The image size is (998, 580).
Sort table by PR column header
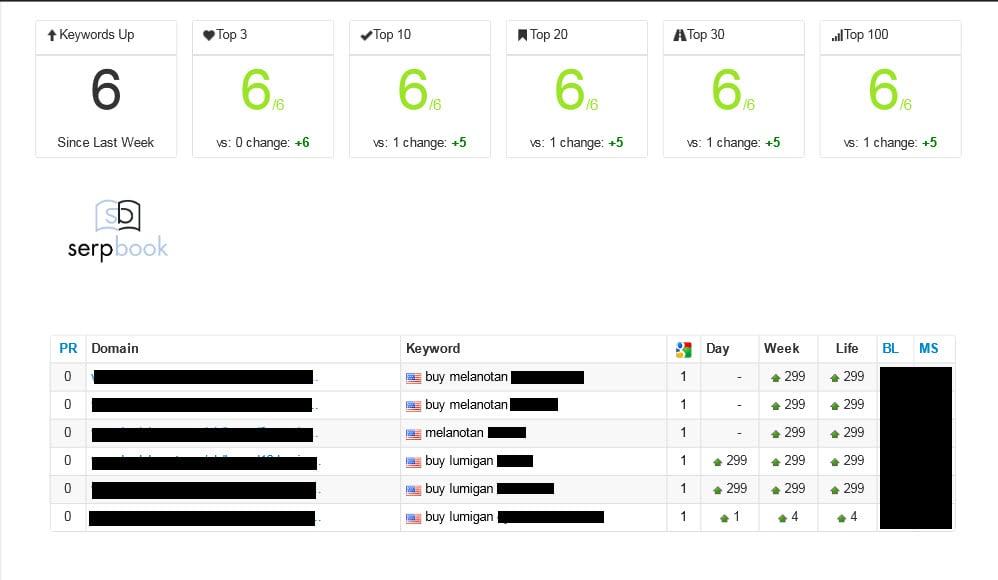click(x=68, y=348)
